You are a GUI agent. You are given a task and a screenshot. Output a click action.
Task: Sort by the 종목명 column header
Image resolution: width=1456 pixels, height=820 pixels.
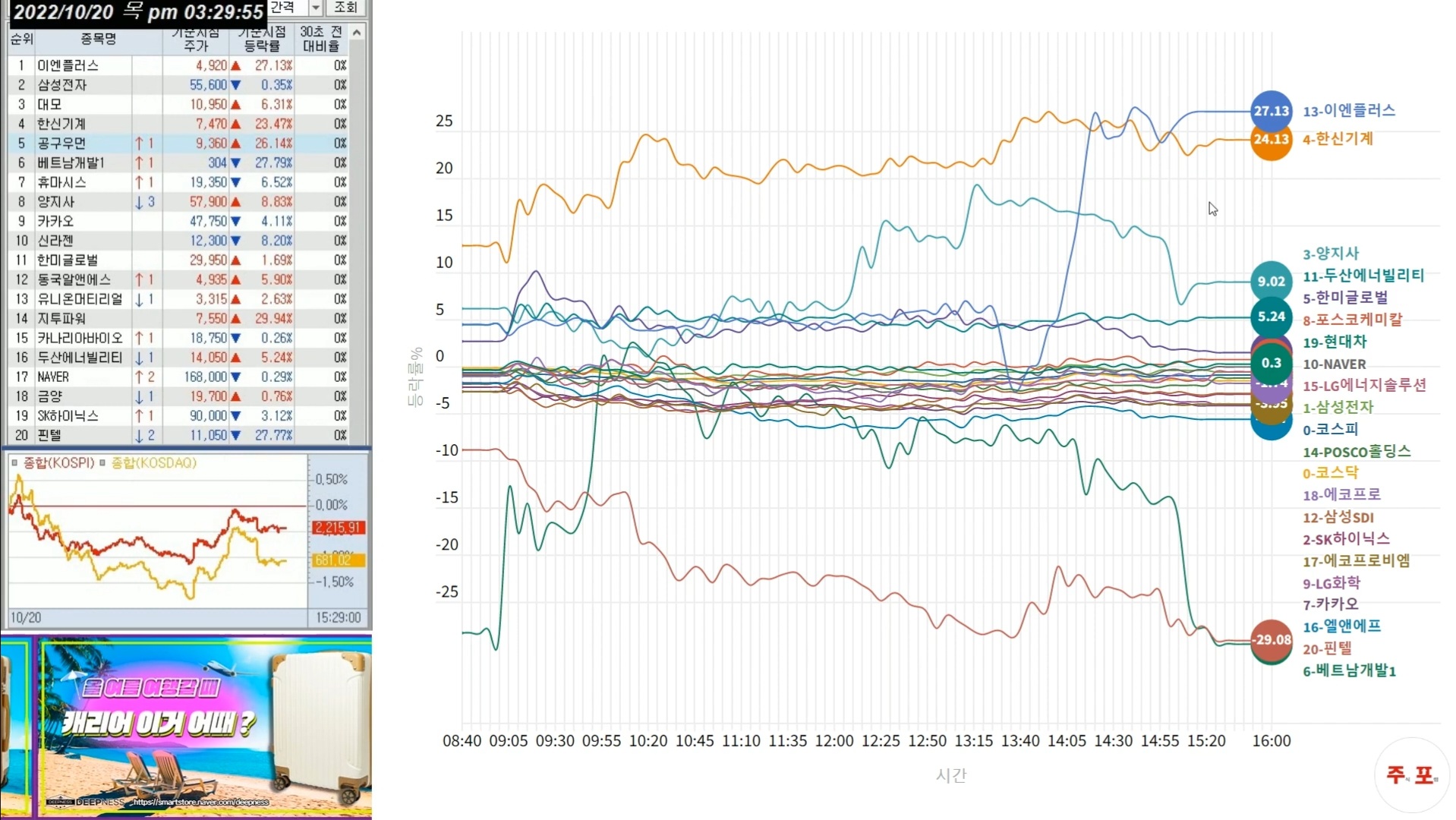(99, 39)
